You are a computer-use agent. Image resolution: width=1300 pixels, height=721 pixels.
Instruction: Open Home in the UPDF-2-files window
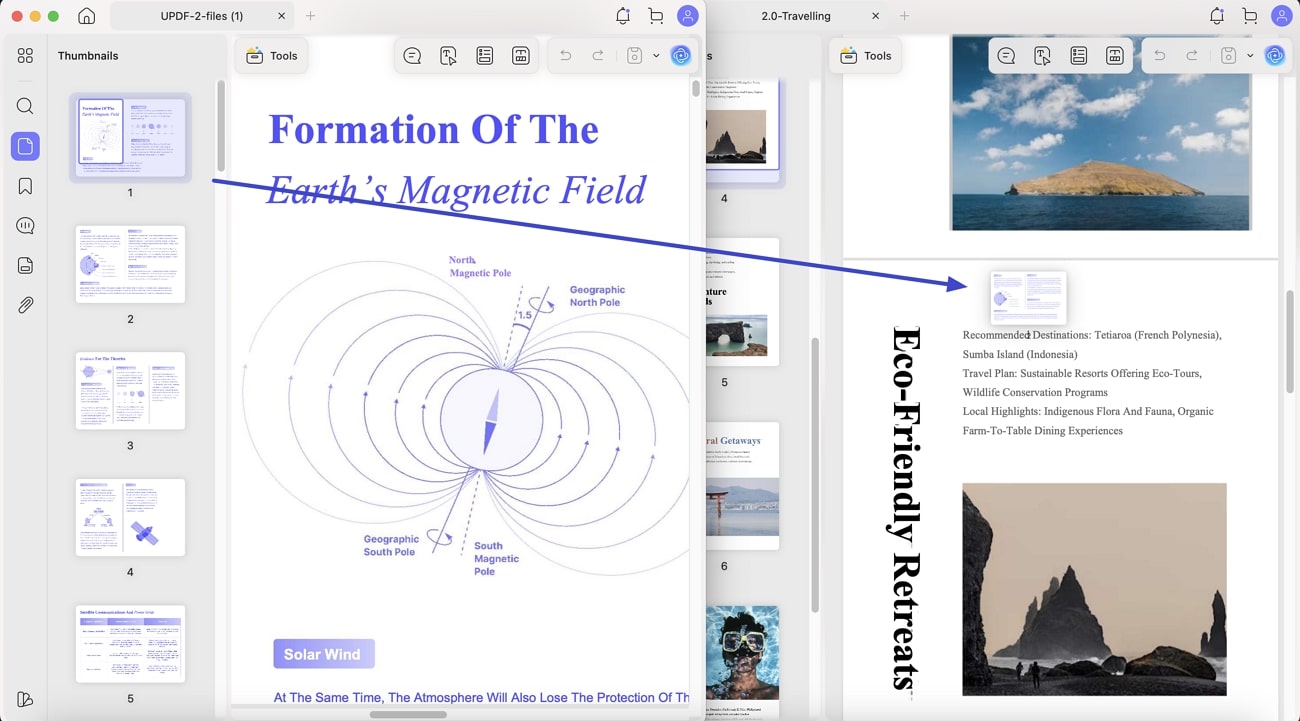[87, 16]
